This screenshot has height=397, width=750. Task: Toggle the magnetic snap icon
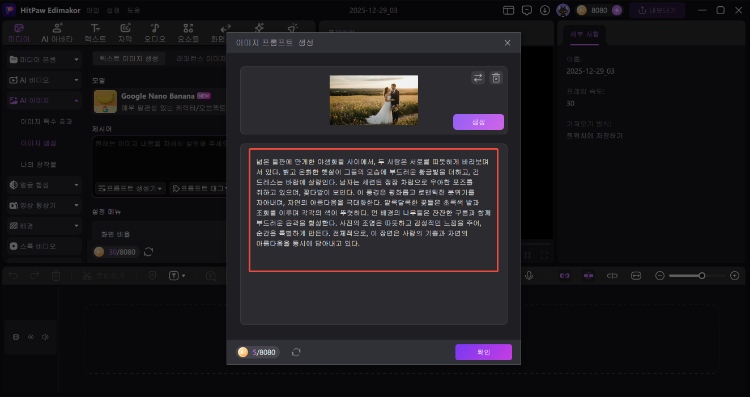[588, 276]
